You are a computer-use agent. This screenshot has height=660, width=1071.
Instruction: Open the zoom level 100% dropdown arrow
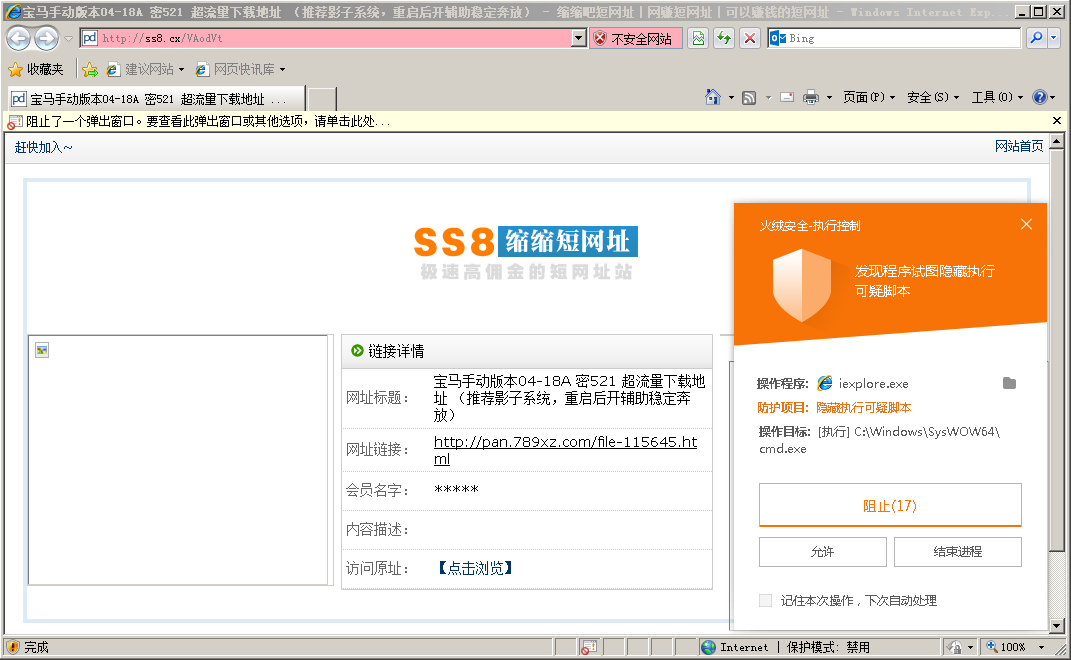tap(1042, 647)
